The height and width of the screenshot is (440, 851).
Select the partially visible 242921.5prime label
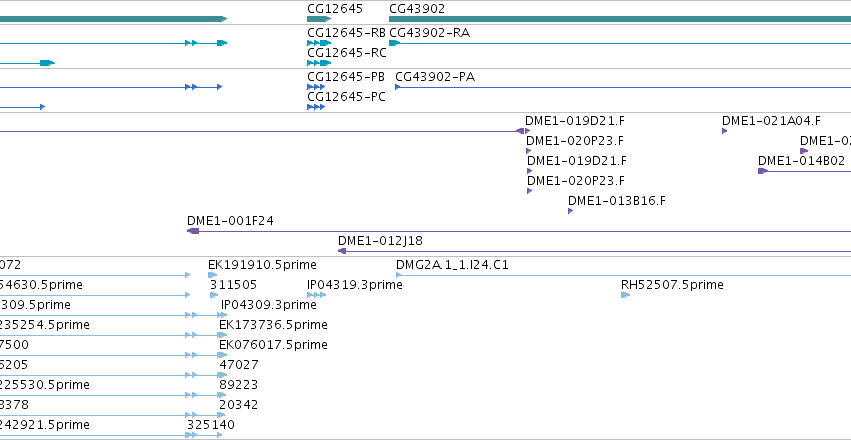pos(45,424)
